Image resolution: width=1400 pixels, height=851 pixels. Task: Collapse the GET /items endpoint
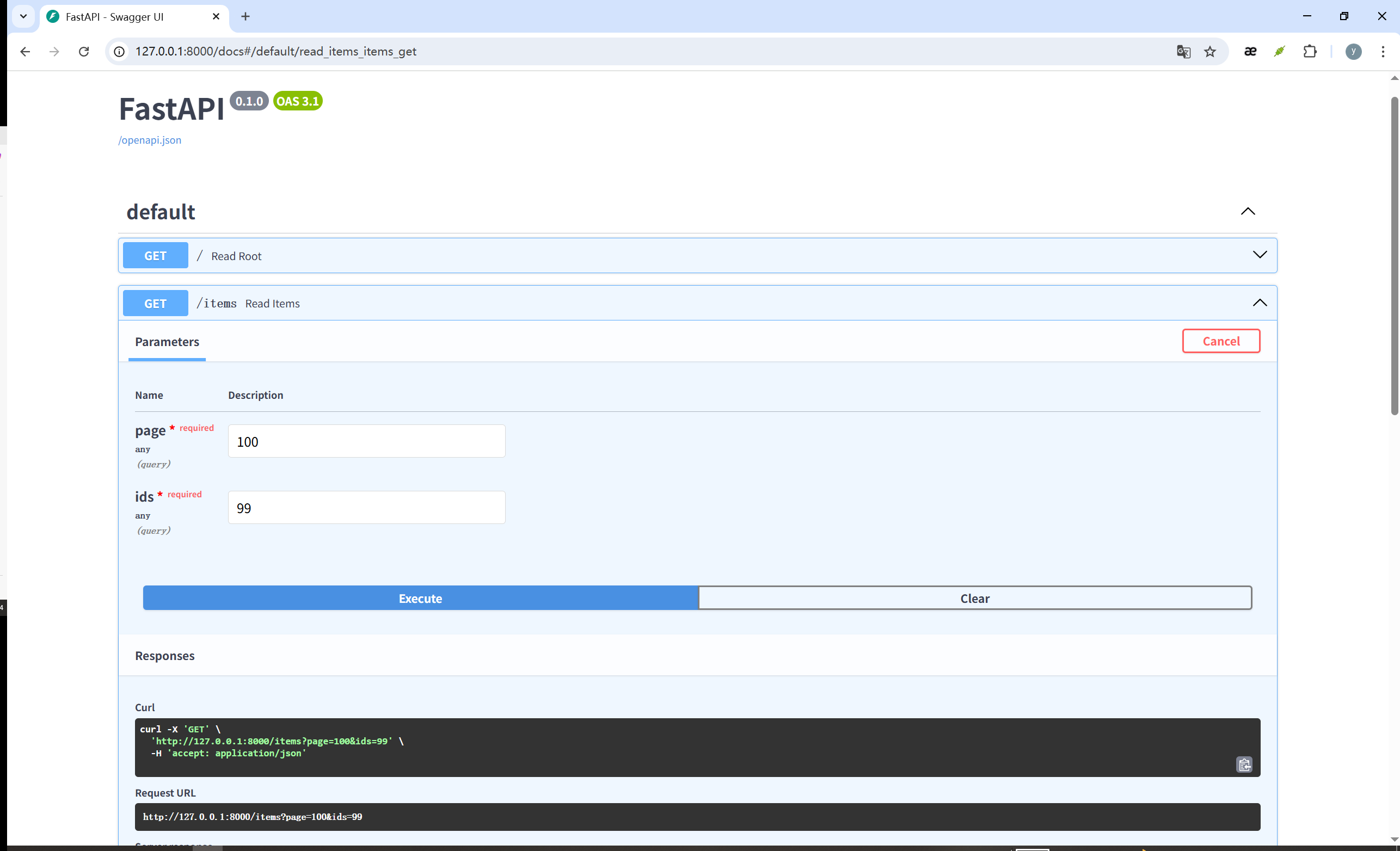pos(1259,303)
